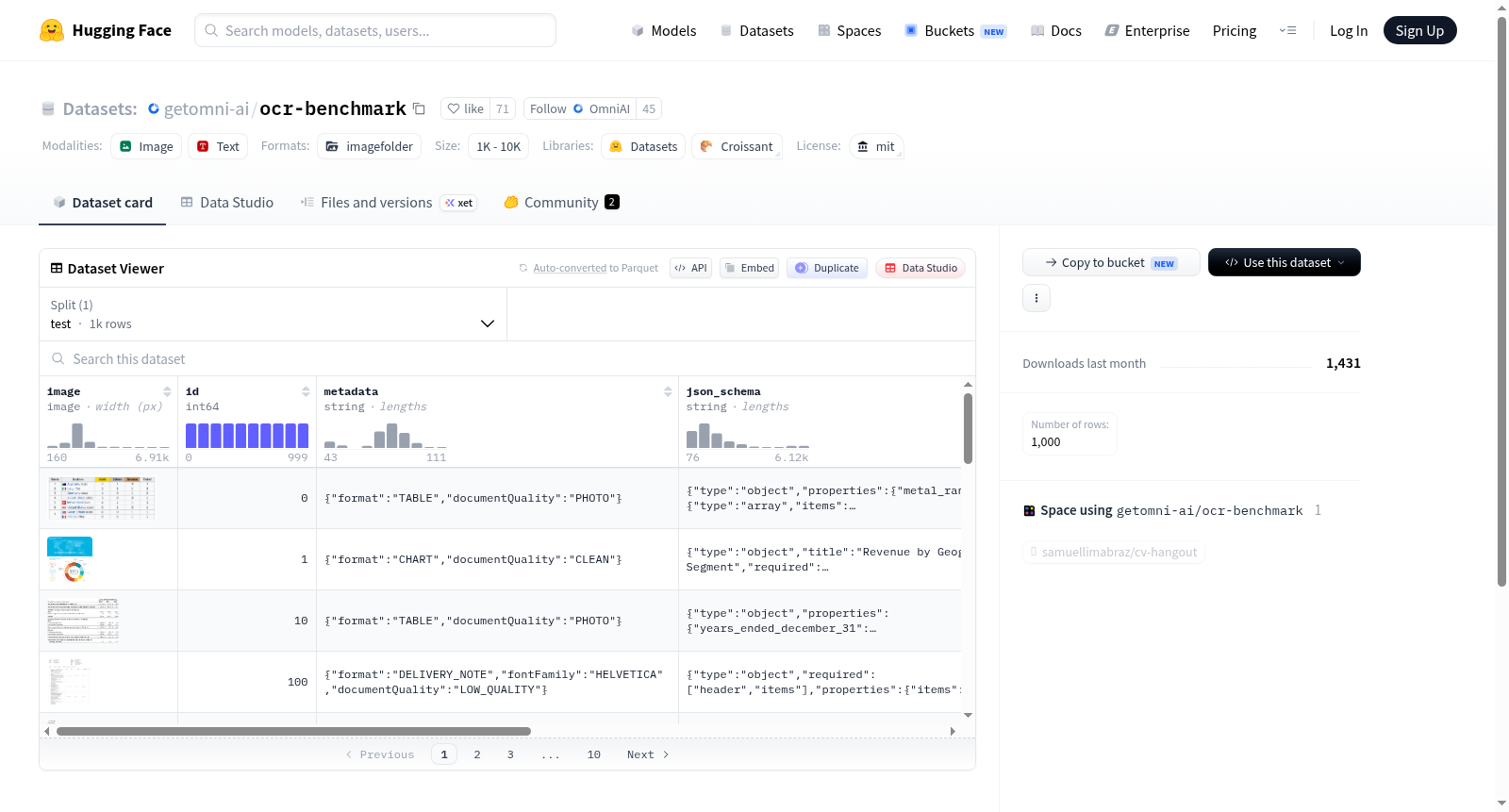Image resolution: width=1509 pixels, height=812 pixels.
Task: Open the Pricing page
Action: (1235, 31)
